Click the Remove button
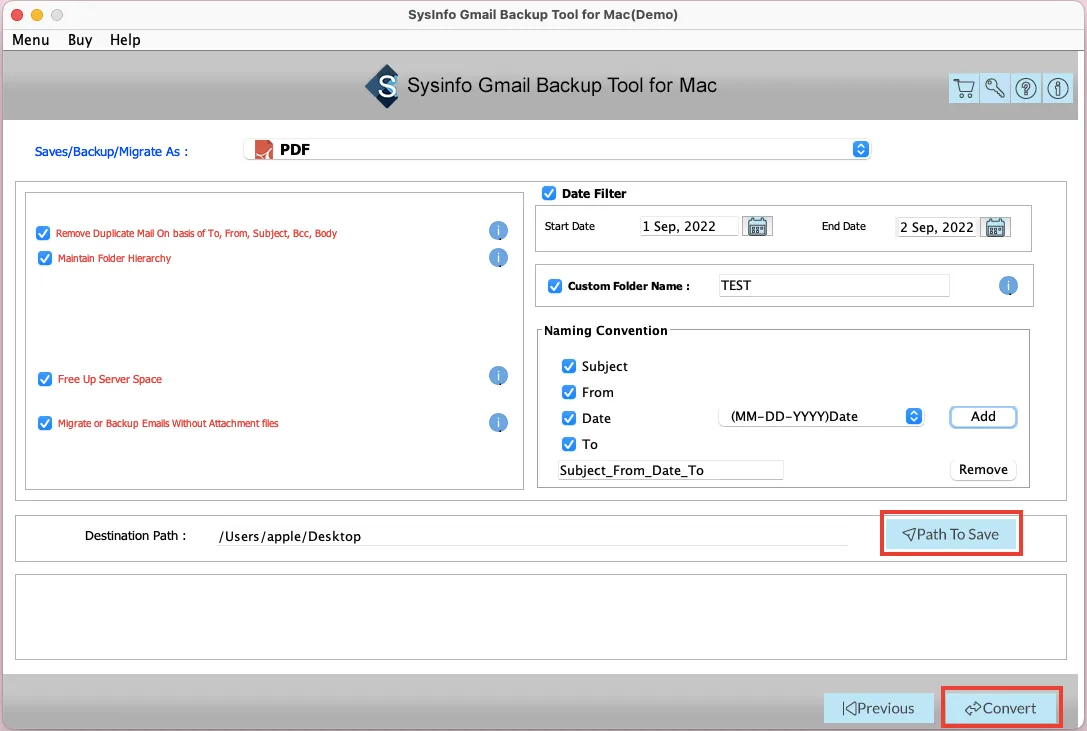The height and width of the screenshot is (731, 1087). 982,470
